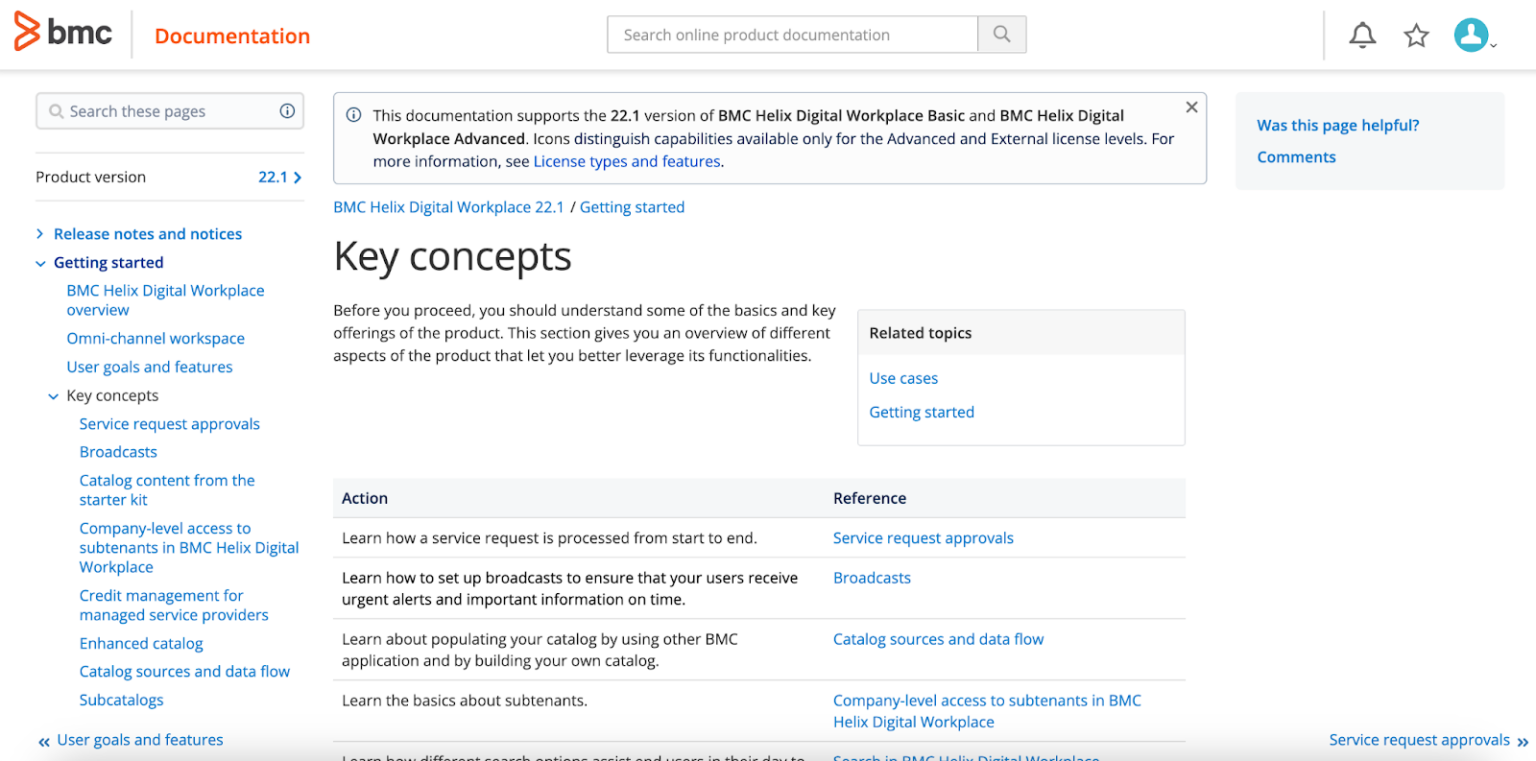Screen dimensions: 1536x761
Task: Expand Release notes and notices
Action: tap(40, 233)
